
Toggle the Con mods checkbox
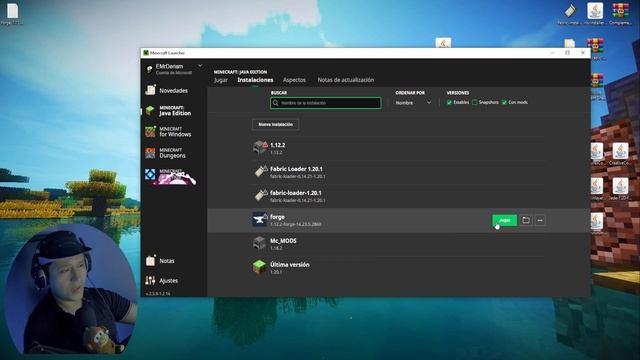(504, 102)
